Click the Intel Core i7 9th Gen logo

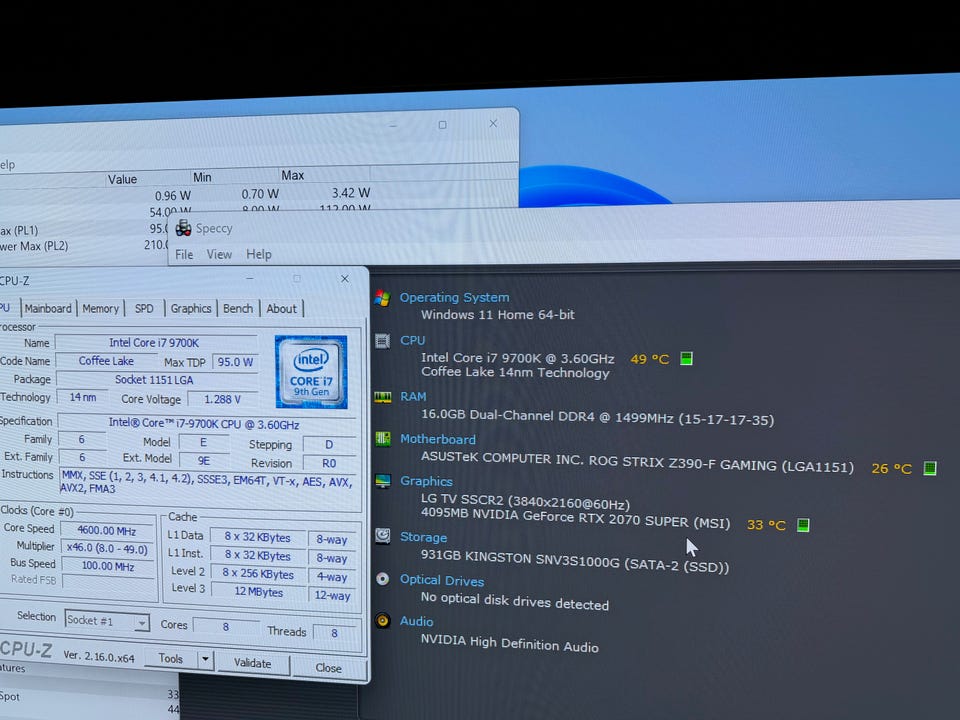point(311,372)
